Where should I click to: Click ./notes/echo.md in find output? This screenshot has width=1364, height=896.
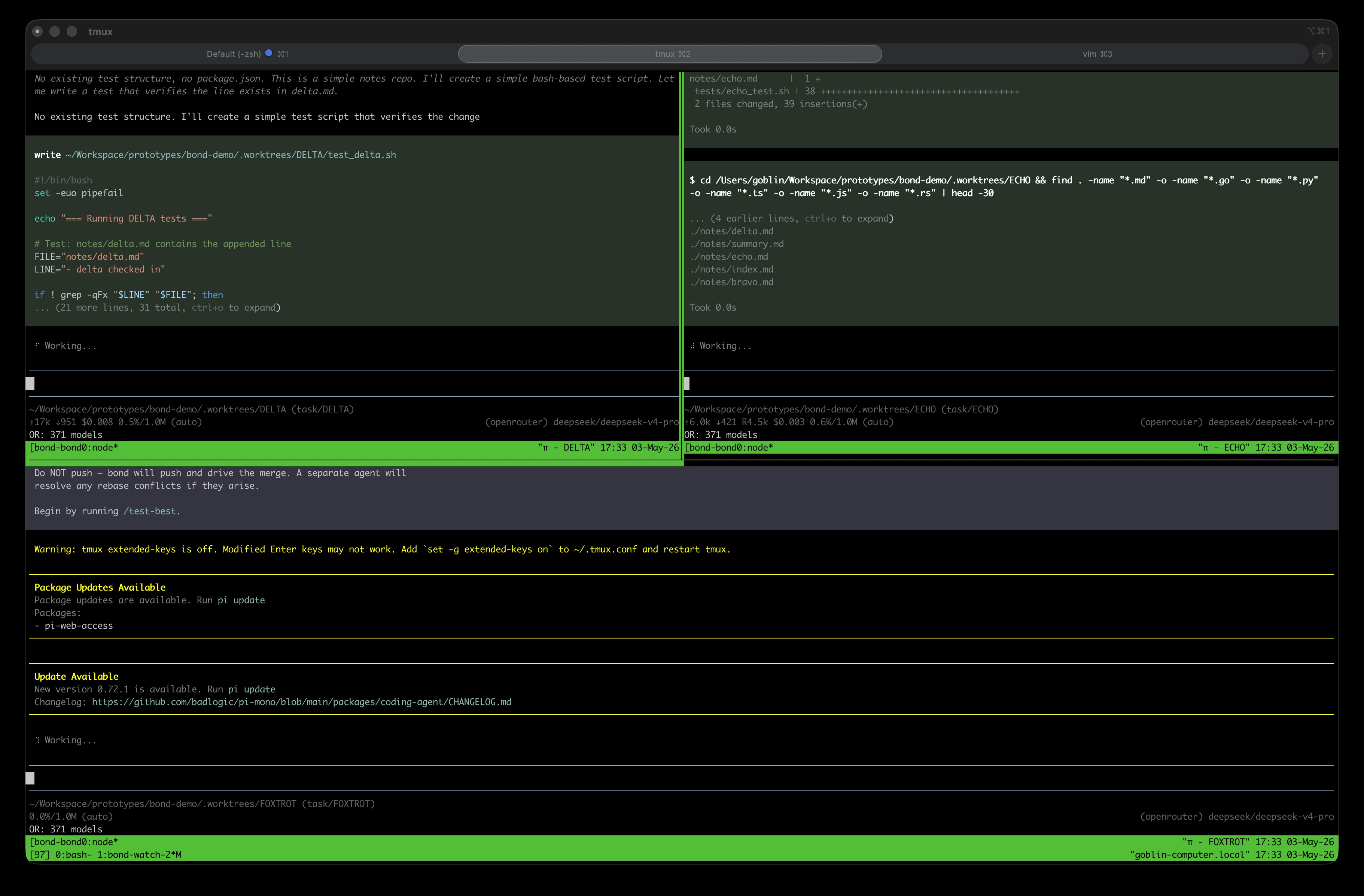729,257
